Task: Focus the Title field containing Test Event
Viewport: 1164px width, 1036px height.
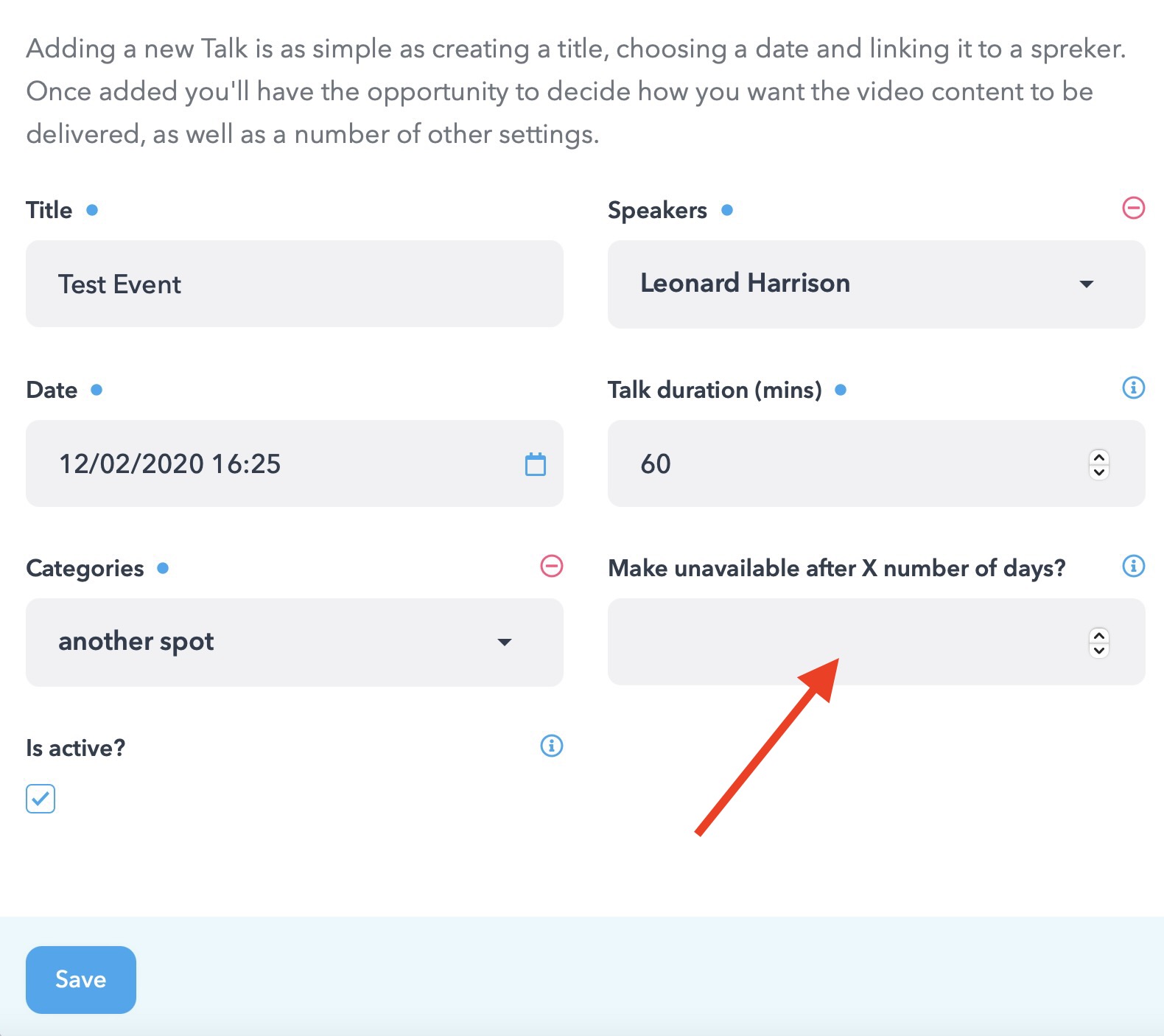Action: click(x=295, y=284)
